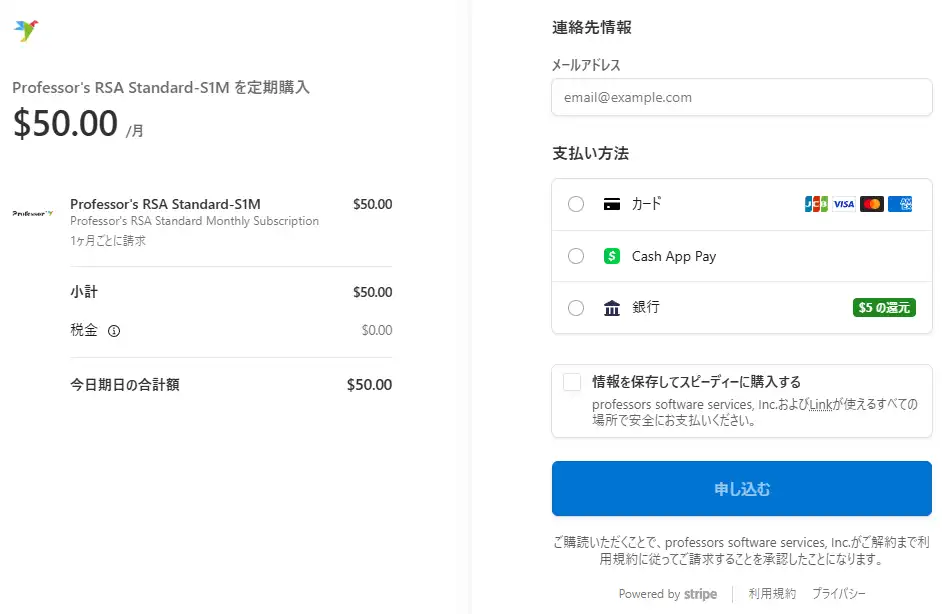Click the Professor's product logo thumbnail
This screenshot has width=942, height=614.
(33, 213)
